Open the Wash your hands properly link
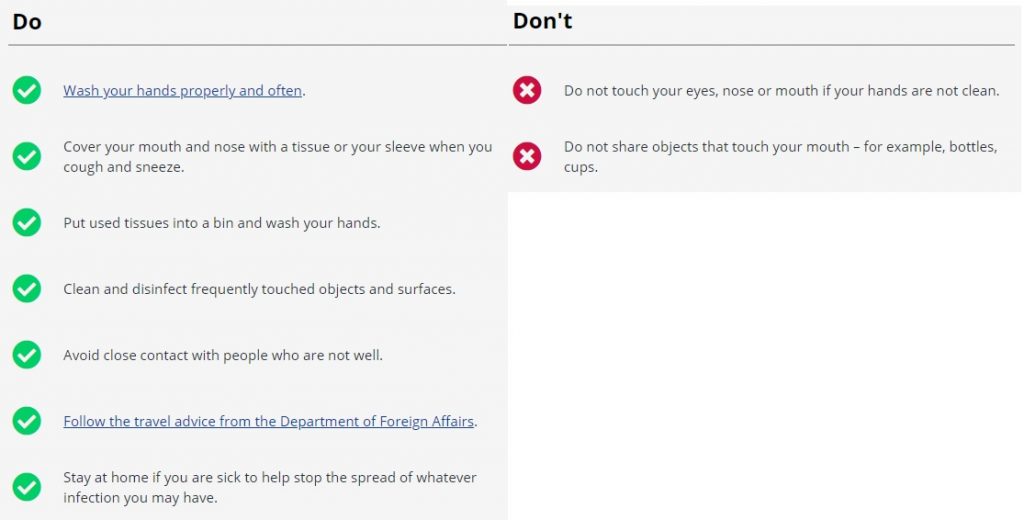The image size is (1024, 520). click(183, 91)
